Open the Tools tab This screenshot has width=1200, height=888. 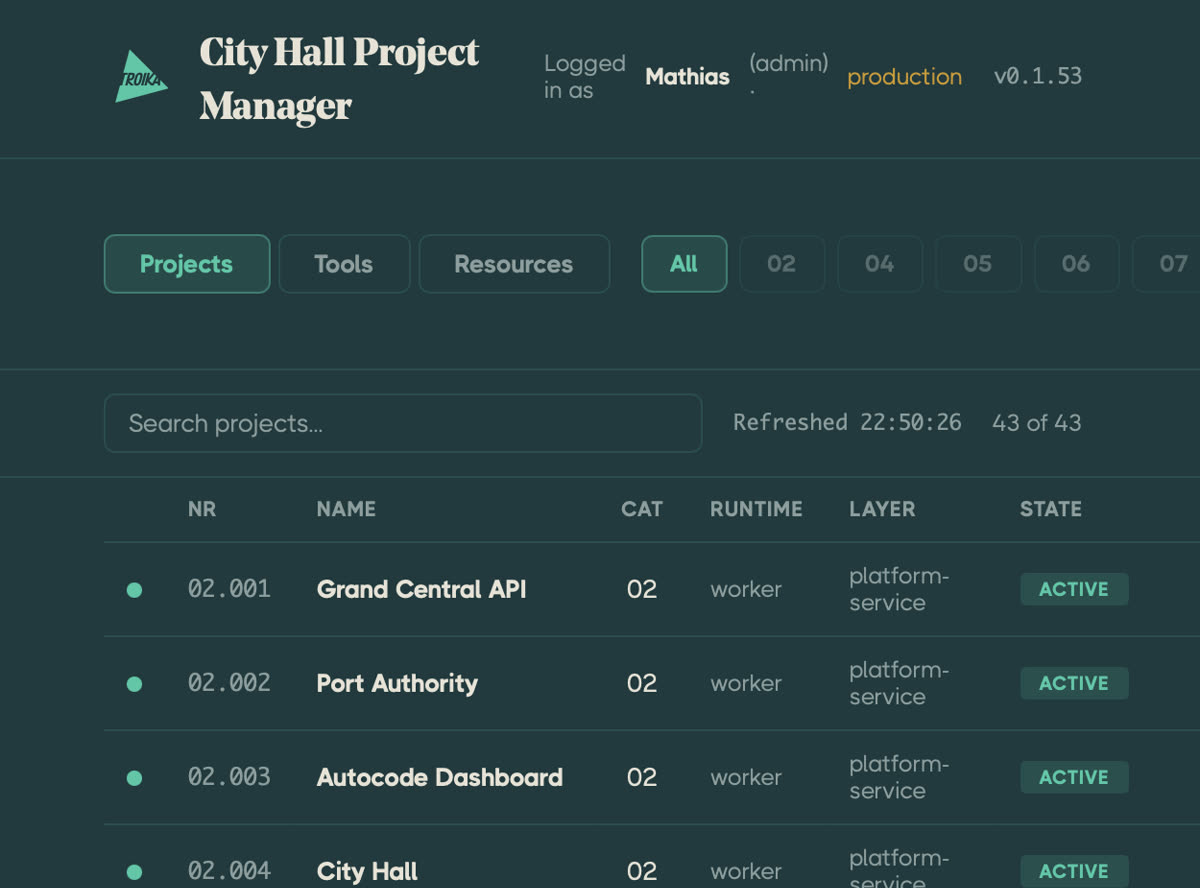(x=344, y=264)
